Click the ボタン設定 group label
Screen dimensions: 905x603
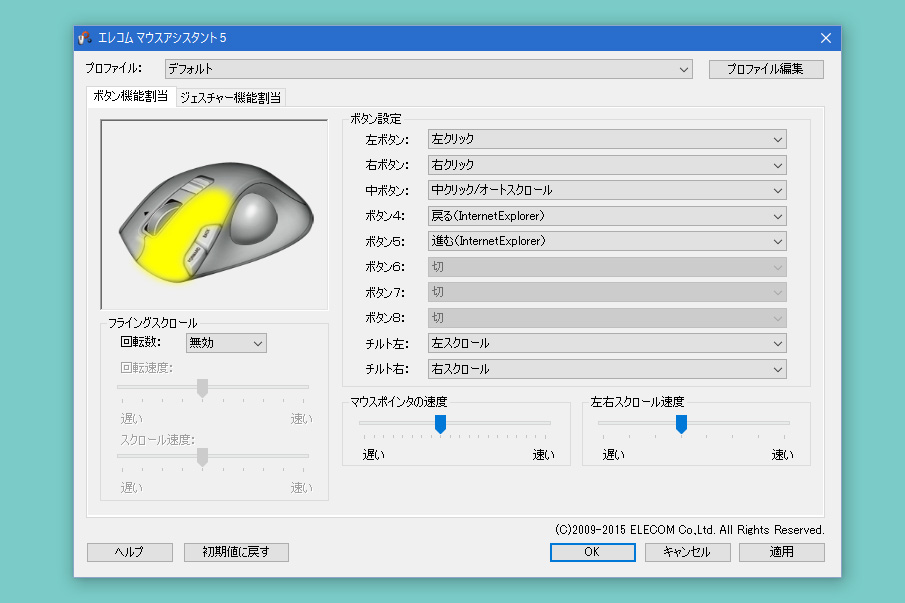pyautogui.click(x=376, y=119)
